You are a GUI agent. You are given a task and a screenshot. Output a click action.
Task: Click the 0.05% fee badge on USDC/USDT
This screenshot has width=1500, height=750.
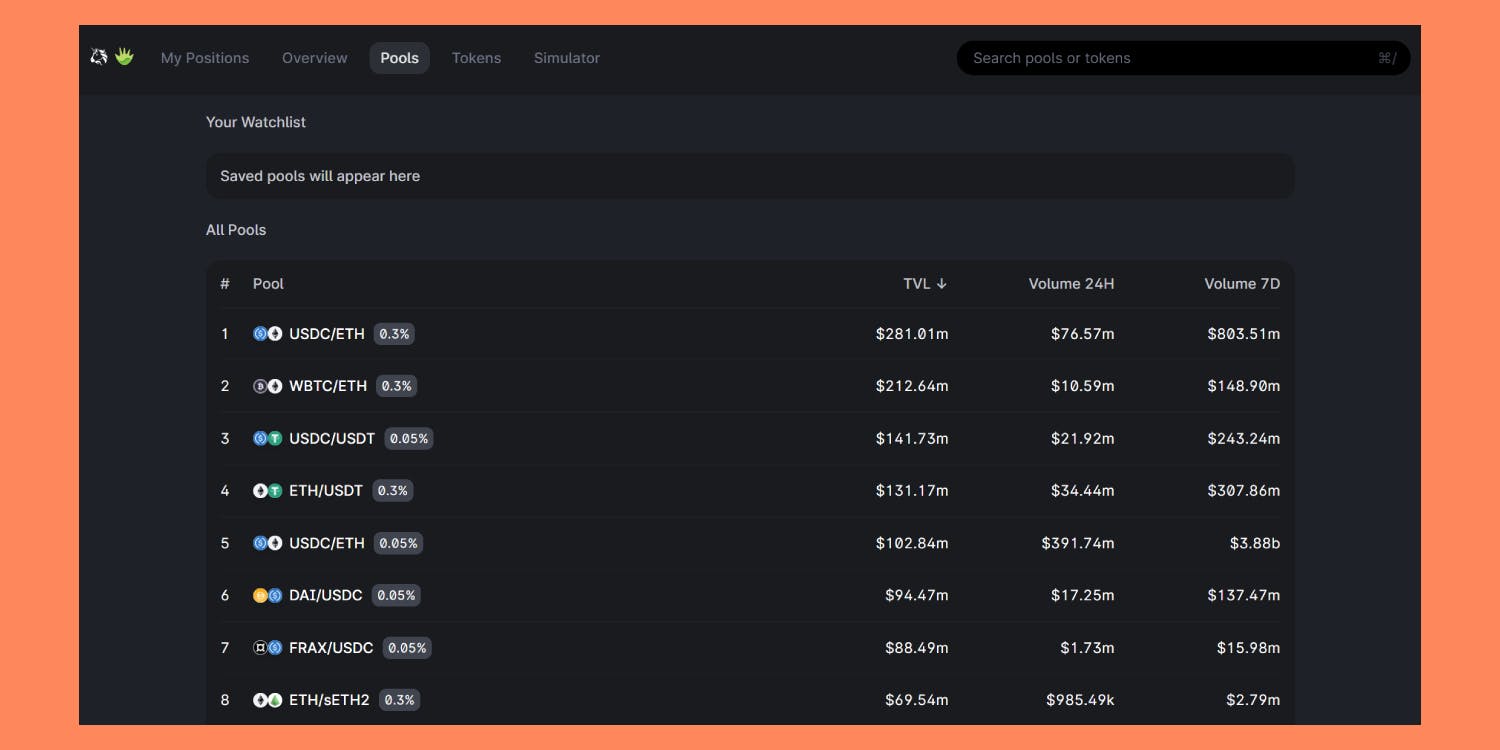409,438
